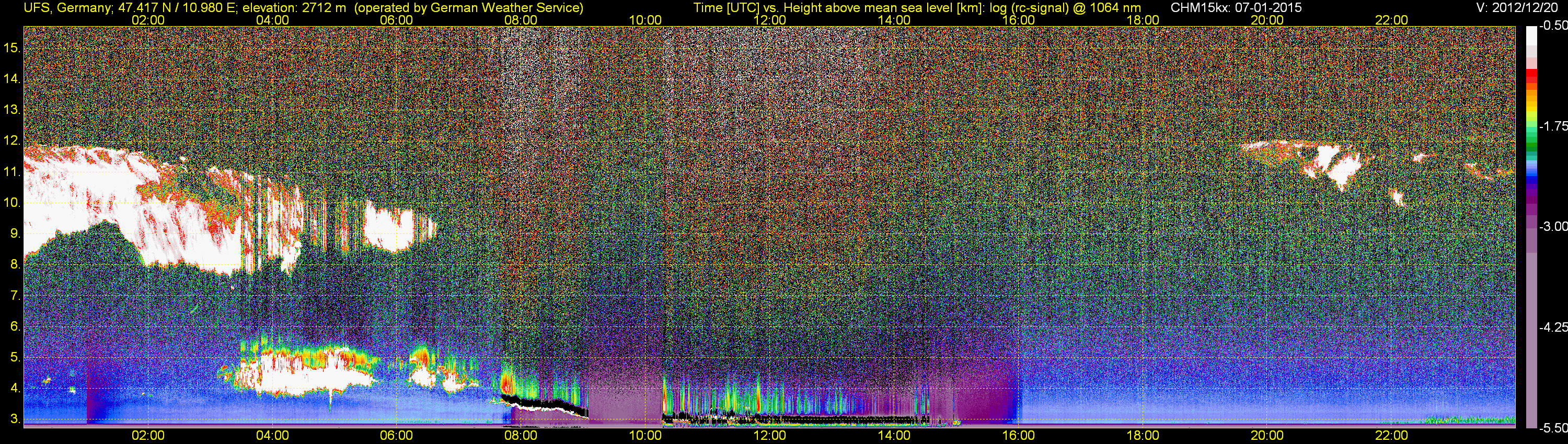Click the 7. height axis label
The height and width of the screenshot is (444, 1568).
pyautogui.click(x=15, y=296)
